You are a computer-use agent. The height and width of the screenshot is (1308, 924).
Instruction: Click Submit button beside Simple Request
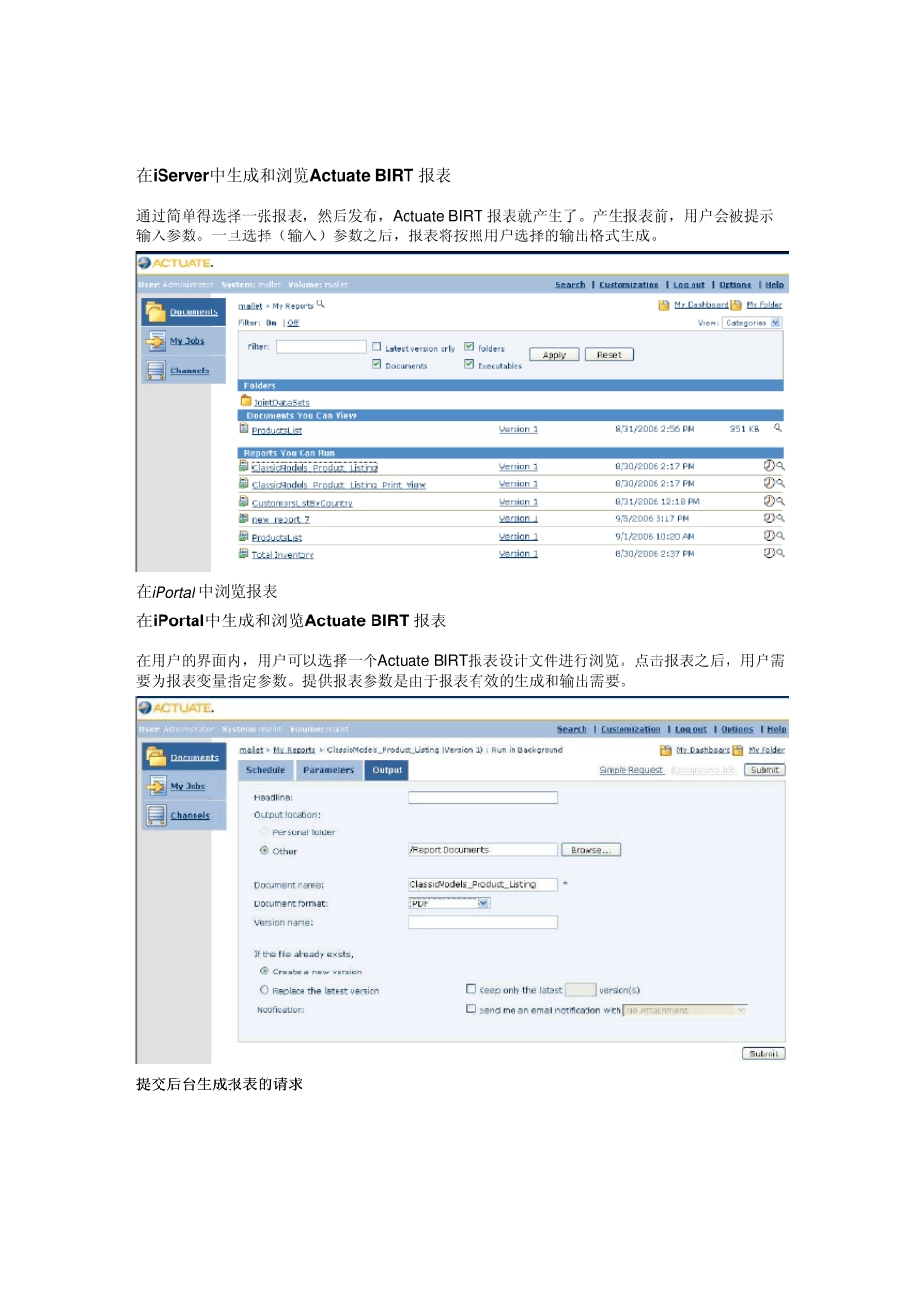tap(764, 770)
